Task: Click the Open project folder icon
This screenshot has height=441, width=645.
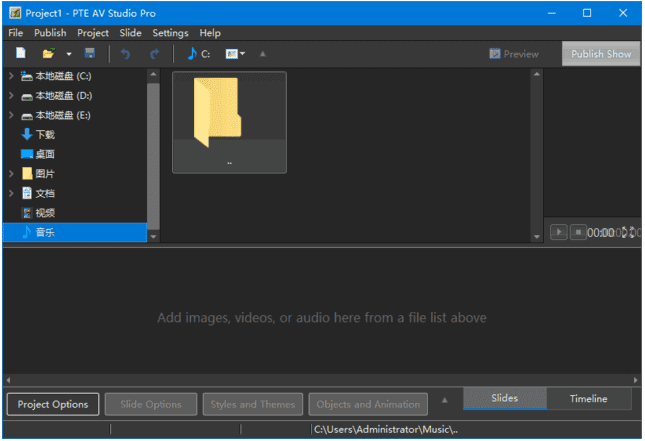Action: pos(49,53)
